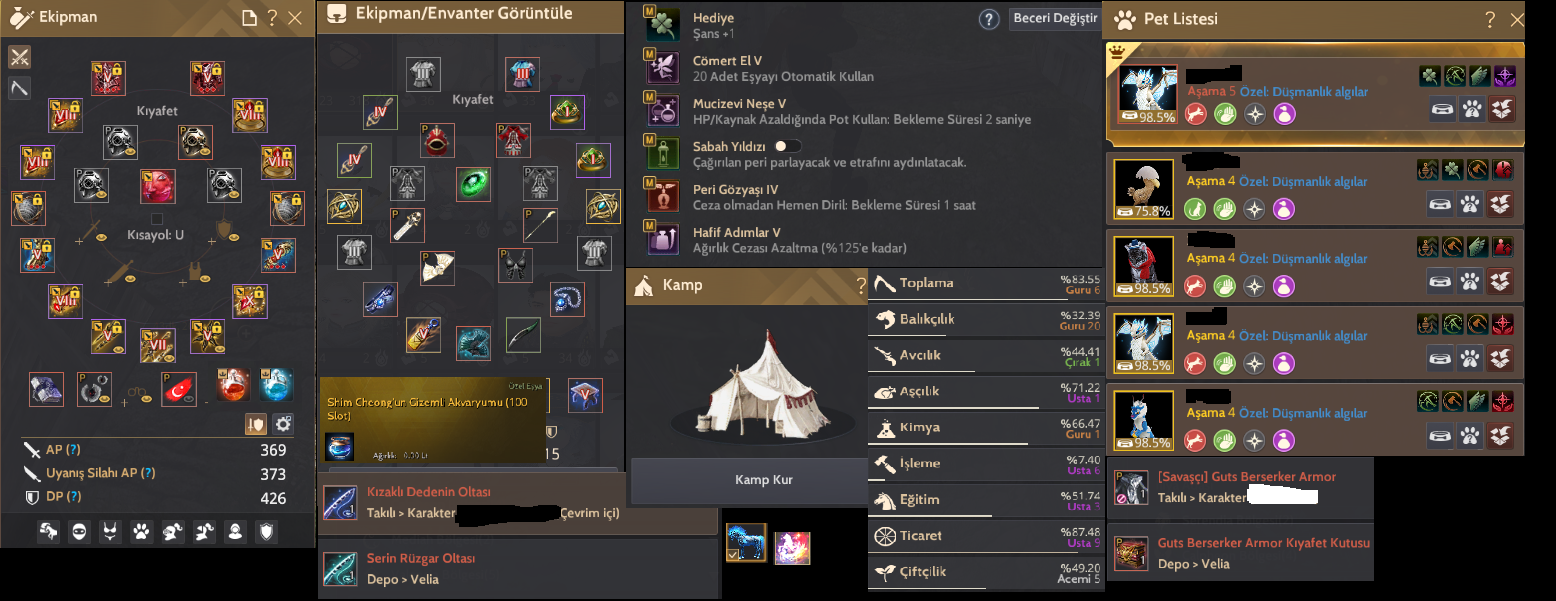1556x601 pixels.
Task: Tick the checkbox above Kısayol: U
Action: 157,219
